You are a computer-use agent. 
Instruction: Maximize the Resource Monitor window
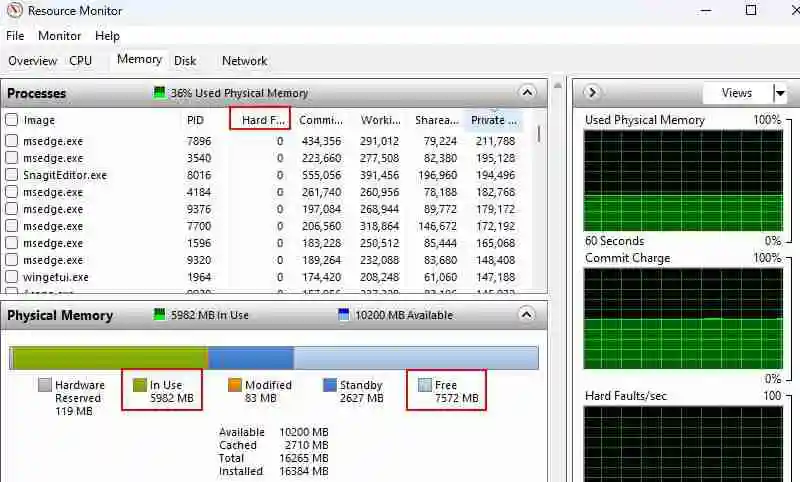751,10
